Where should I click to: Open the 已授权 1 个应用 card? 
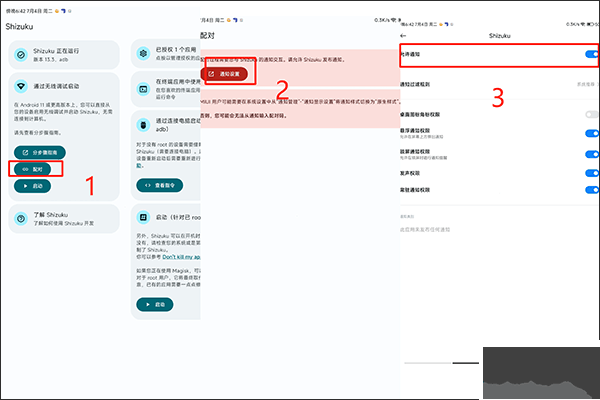(x=165, y=52)
